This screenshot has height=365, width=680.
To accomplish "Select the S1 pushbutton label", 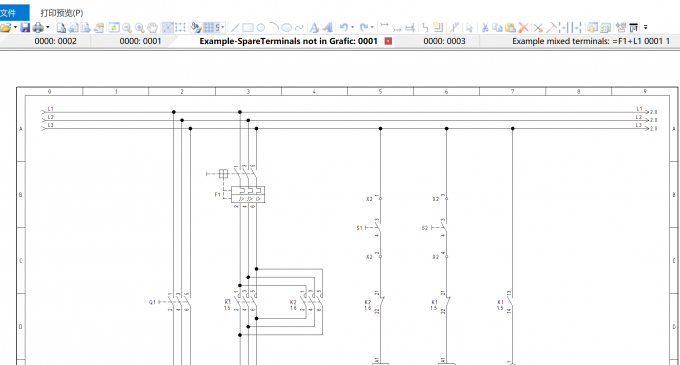I will 359,228.
